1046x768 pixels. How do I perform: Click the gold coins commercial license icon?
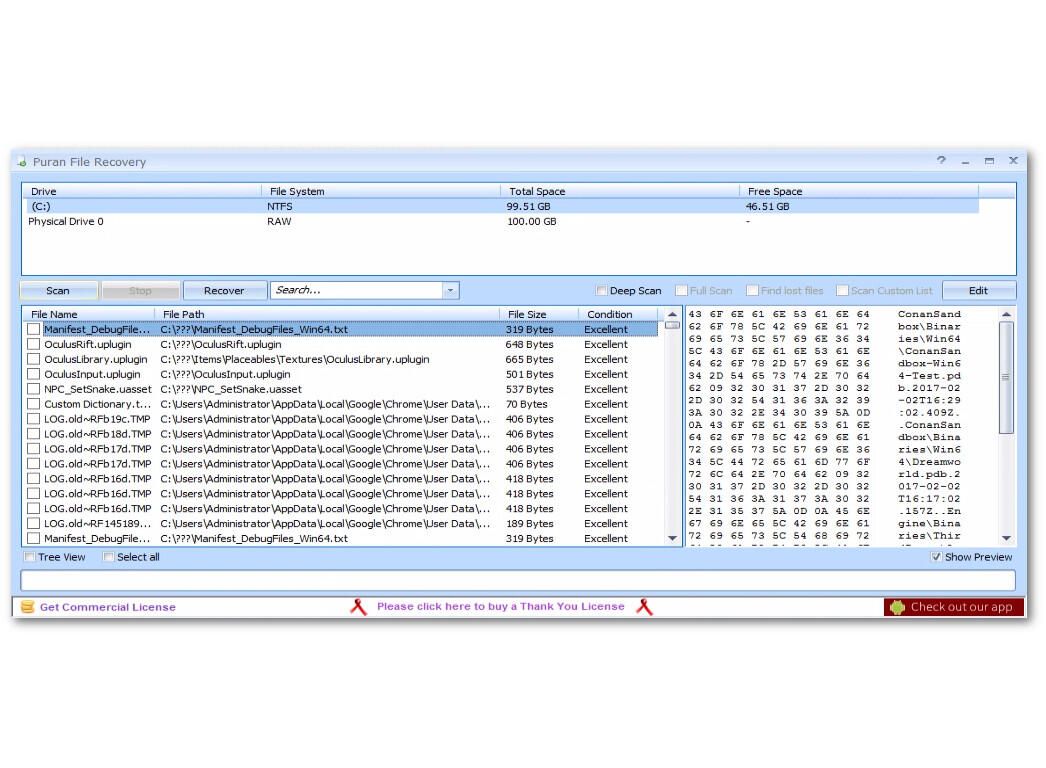[x=27, y=607]
